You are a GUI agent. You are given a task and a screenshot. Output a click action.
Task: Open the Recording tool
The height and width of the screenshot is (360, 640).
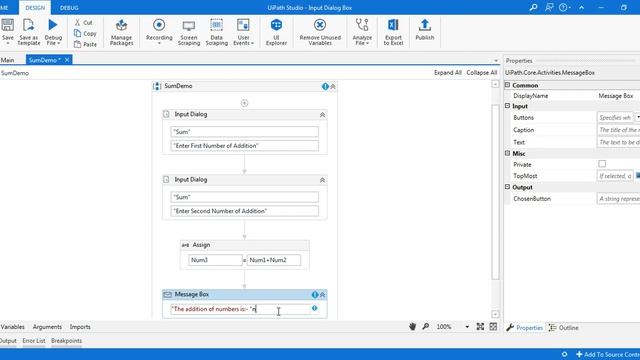159,31
